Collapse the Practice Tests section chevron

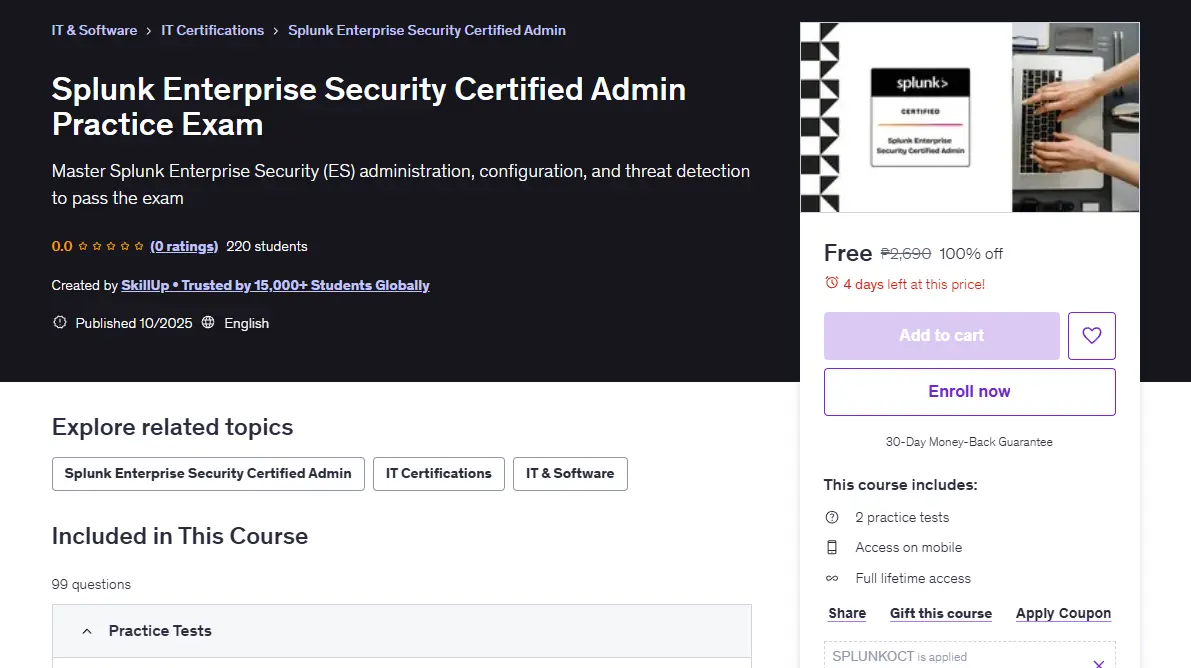[x=87, y=631]
